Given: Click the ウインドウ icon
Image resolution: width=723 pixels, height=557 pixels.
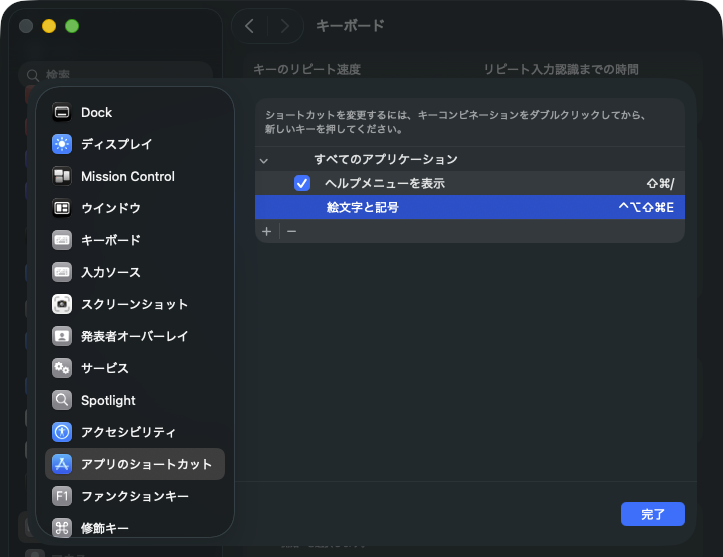Looking at the screenshot, I should 62,208.
